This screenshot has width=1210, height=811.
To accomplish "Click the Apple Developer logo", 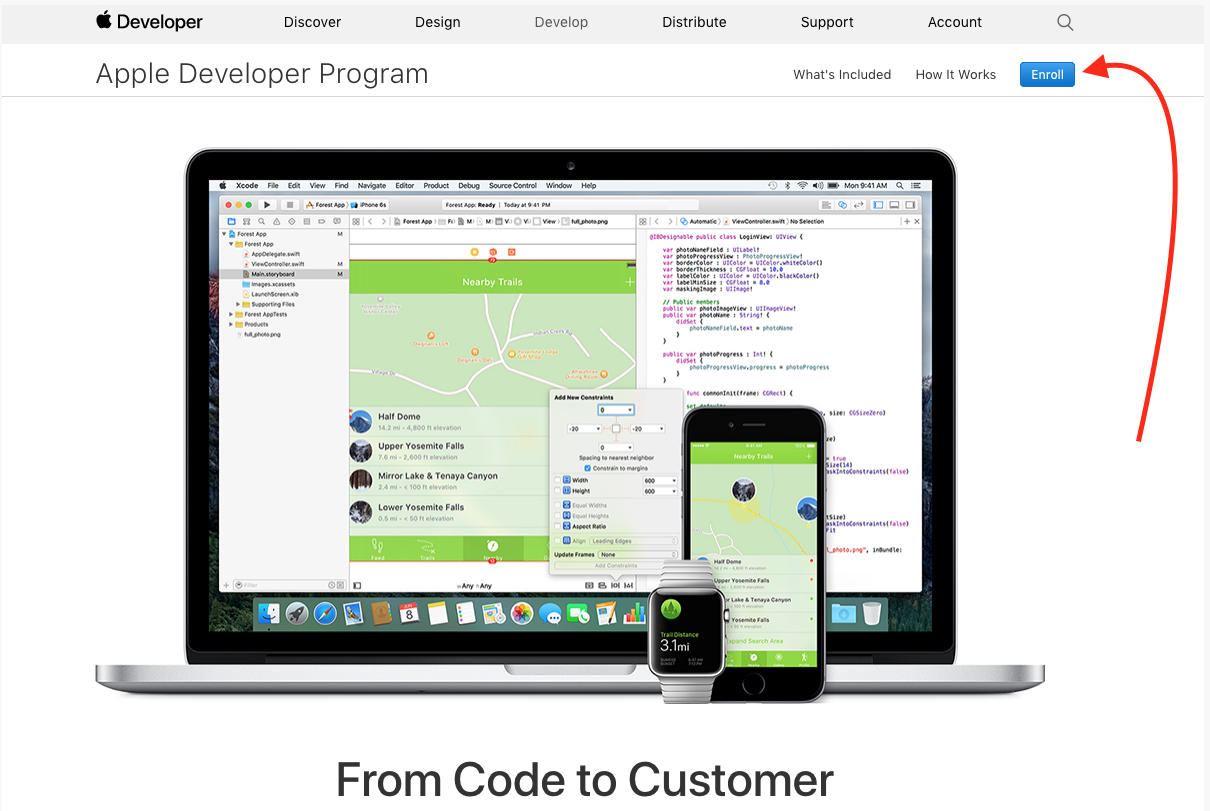I will click(x=150, y=22).
